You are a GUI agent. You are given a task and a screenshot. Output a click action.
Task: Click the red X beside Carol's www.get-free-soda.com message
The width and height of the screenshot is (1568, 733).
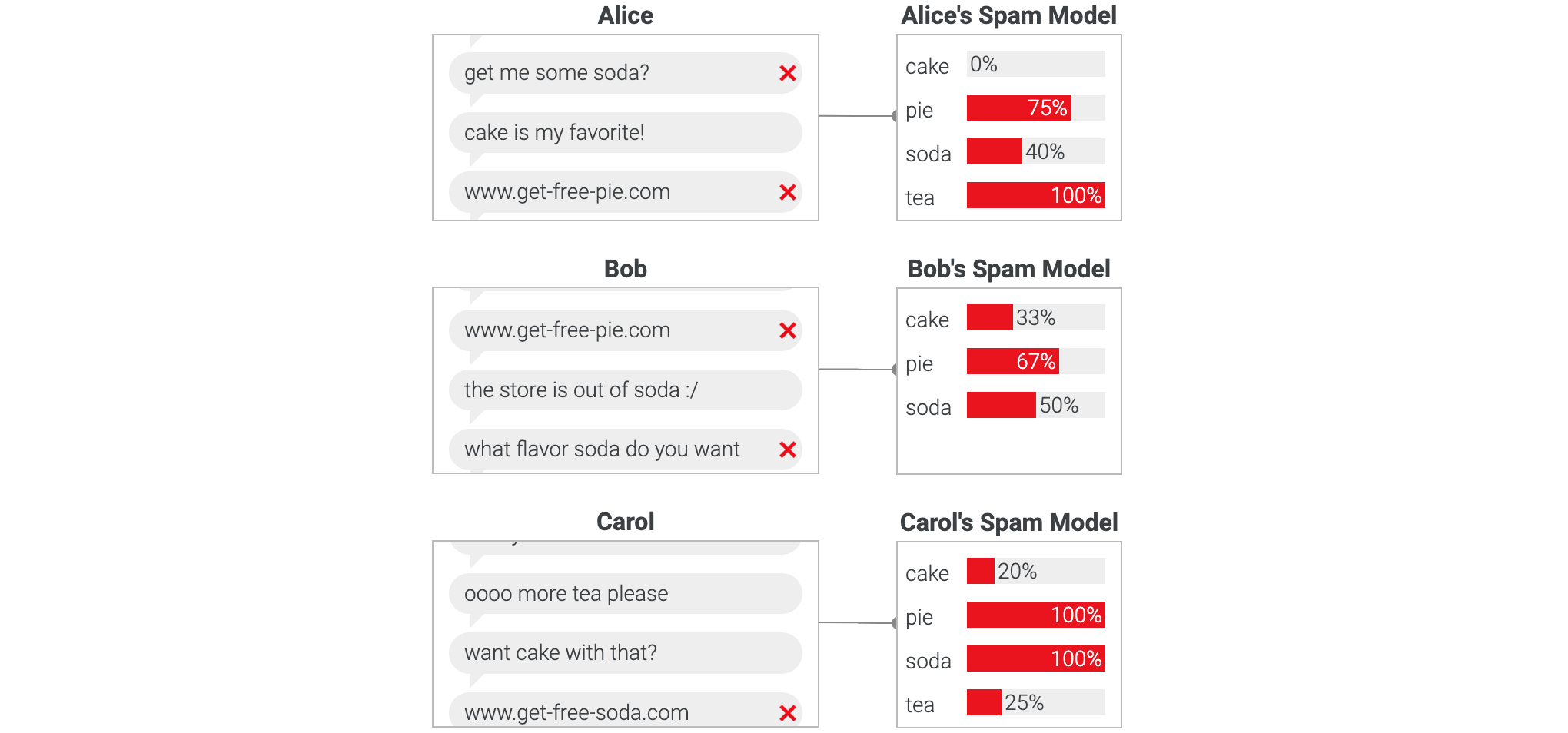tap(787, 714)
